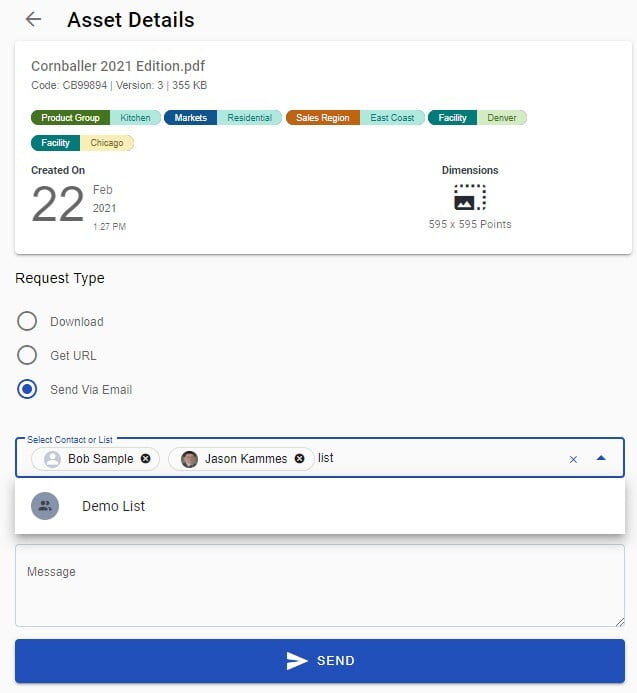Collapse the contact list dropdown arrow
The image size is (637, 693).
tap(601, 458)
